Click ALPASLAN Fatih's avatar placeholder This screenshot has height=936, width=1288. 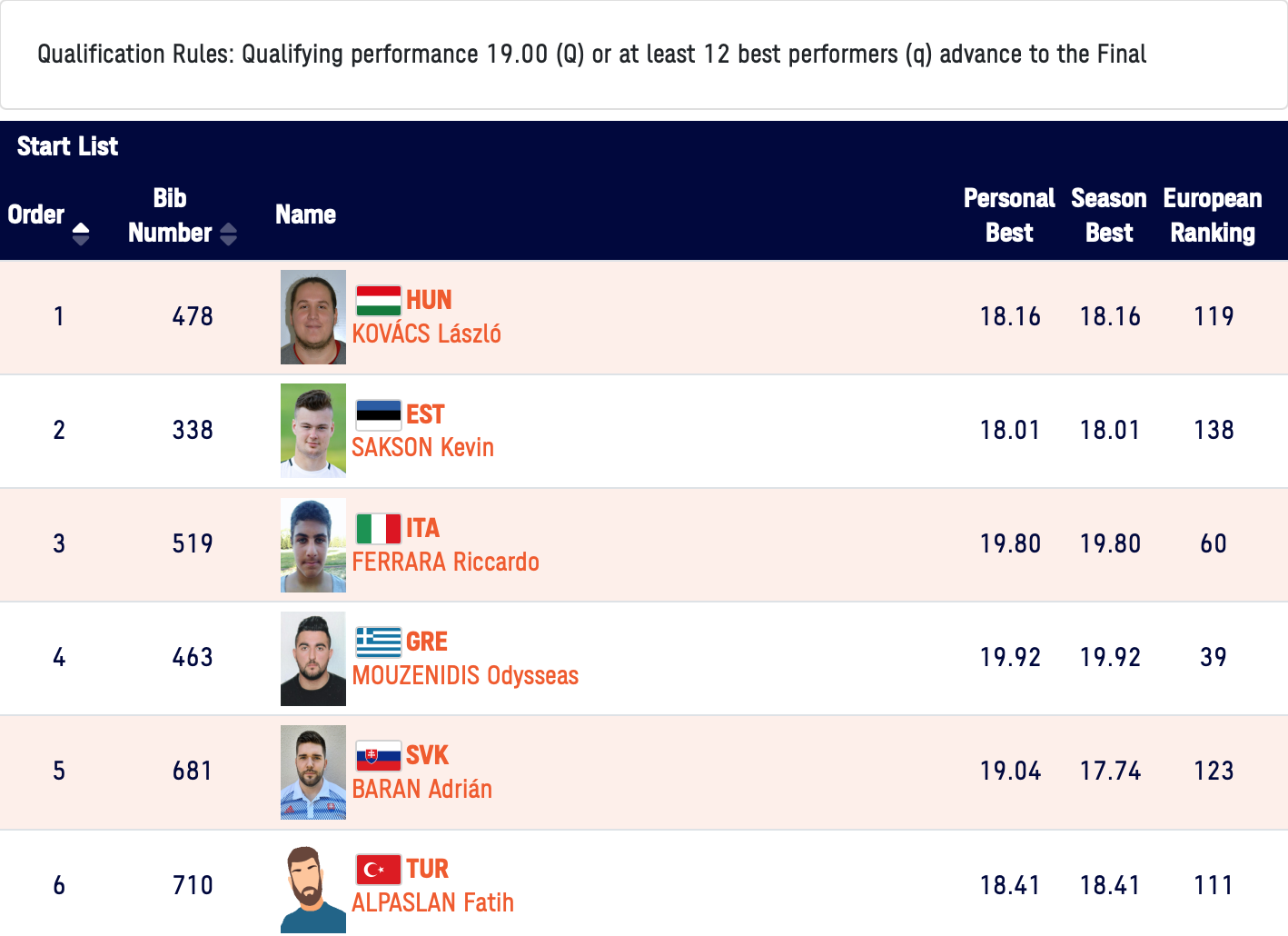(313, 889)
